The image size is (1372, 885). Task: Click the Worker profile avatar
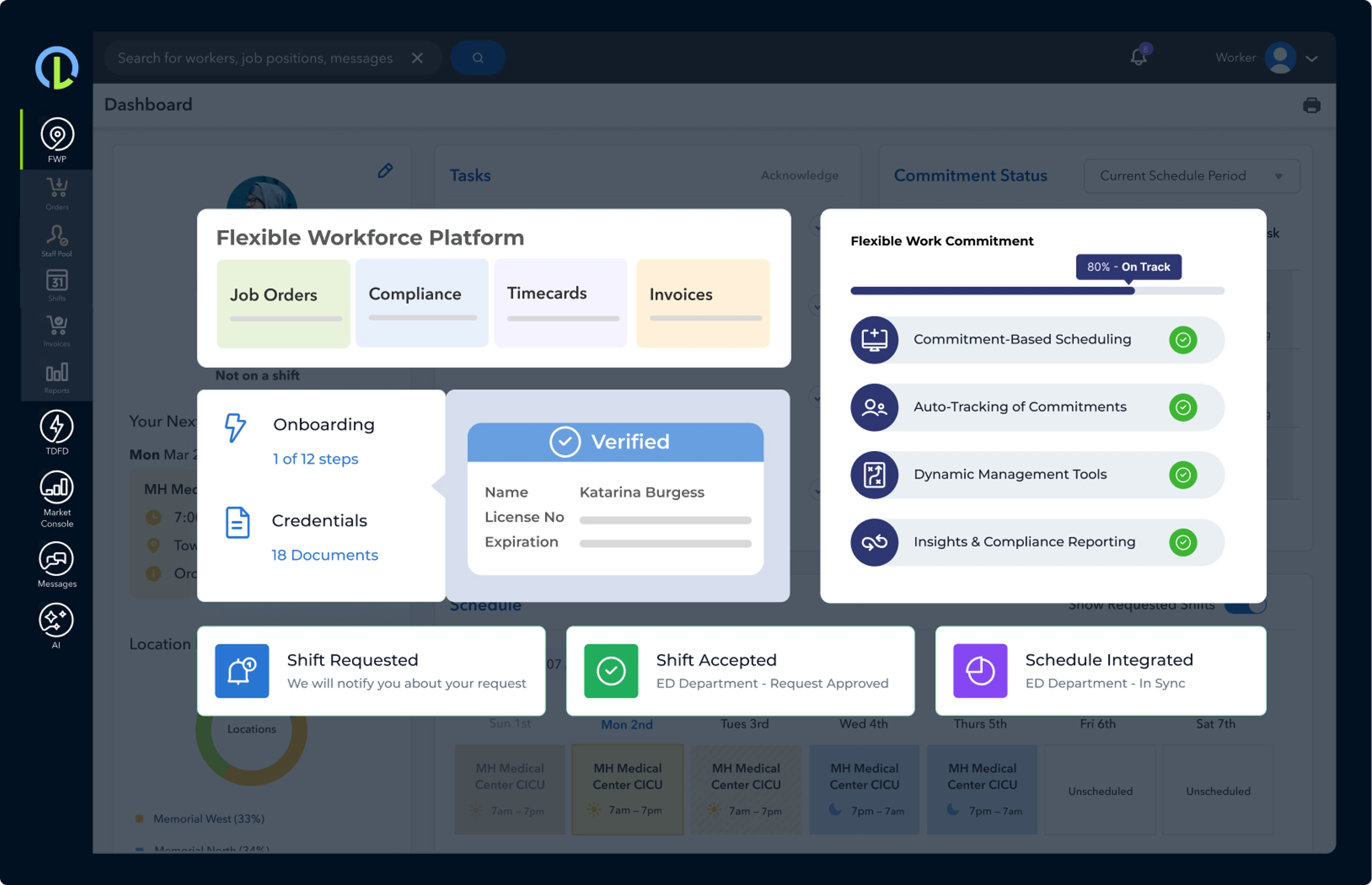tap(1280, 58)
